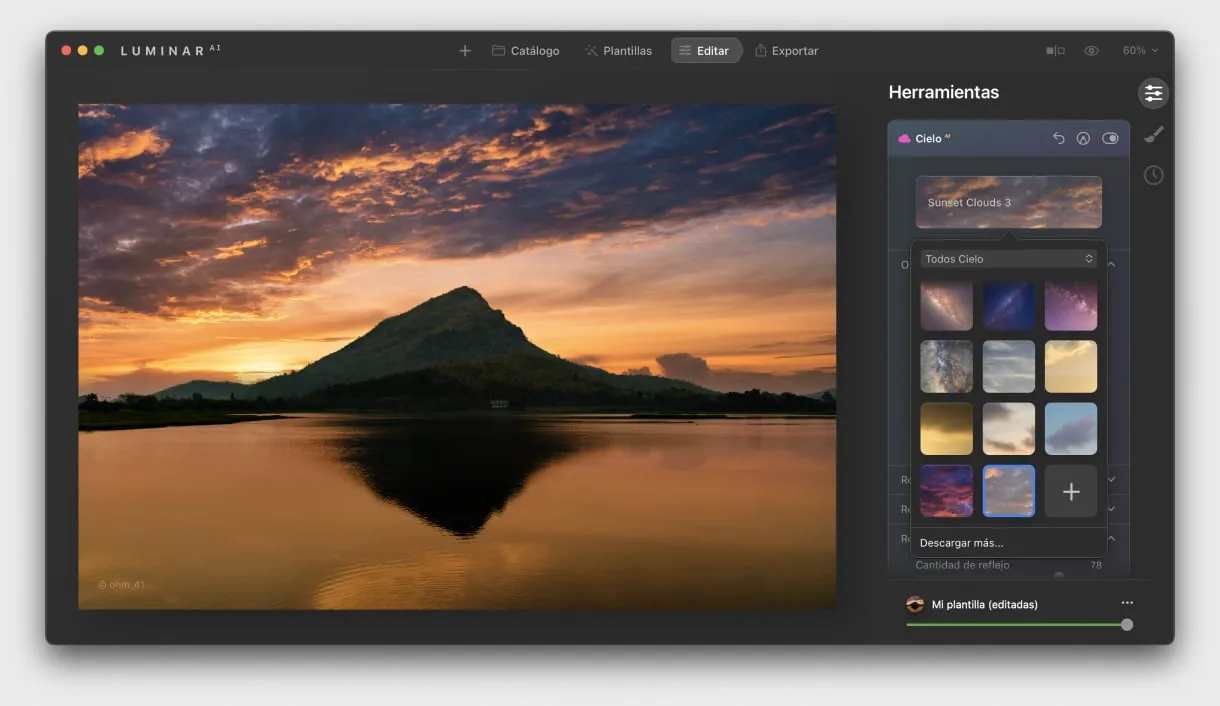Add a custom sky with plus tile
This screenshot has width=1220, height=706.
pos(1070,491)
